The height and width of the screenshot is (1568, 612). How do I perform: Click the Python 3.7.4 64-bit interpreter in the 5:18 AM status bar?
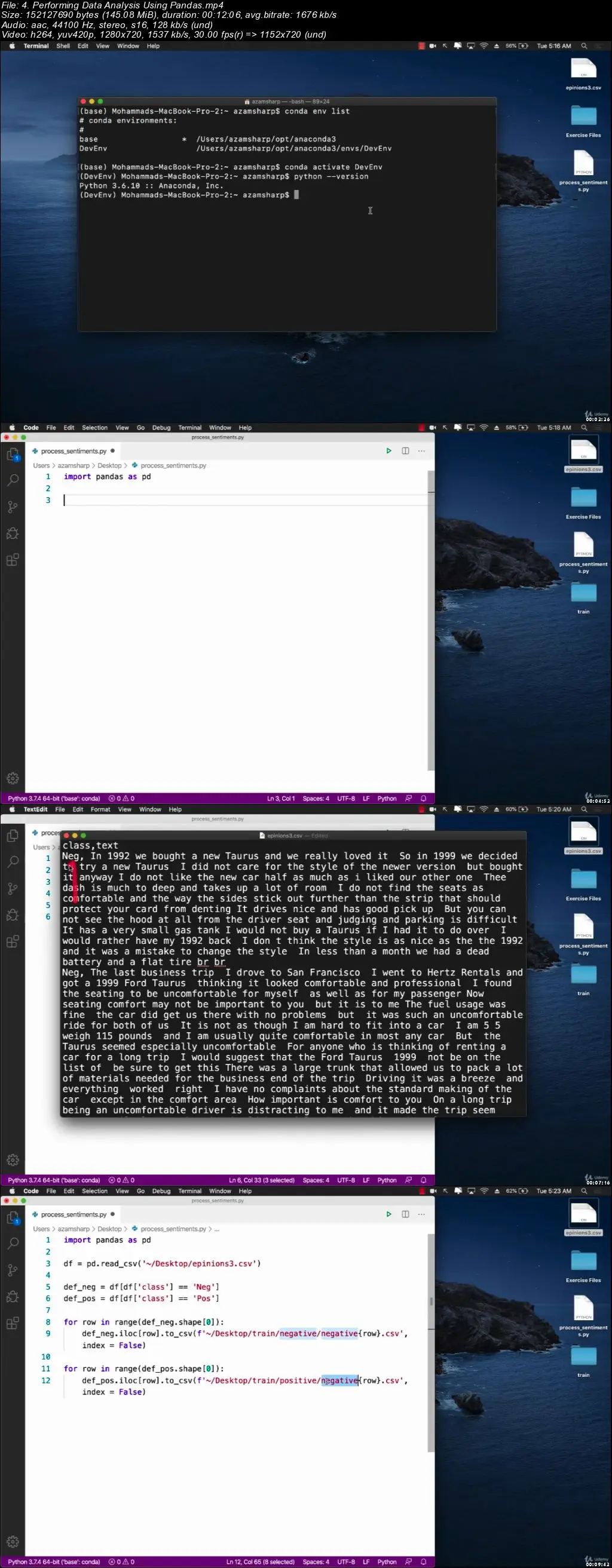[x=54, y=799]
